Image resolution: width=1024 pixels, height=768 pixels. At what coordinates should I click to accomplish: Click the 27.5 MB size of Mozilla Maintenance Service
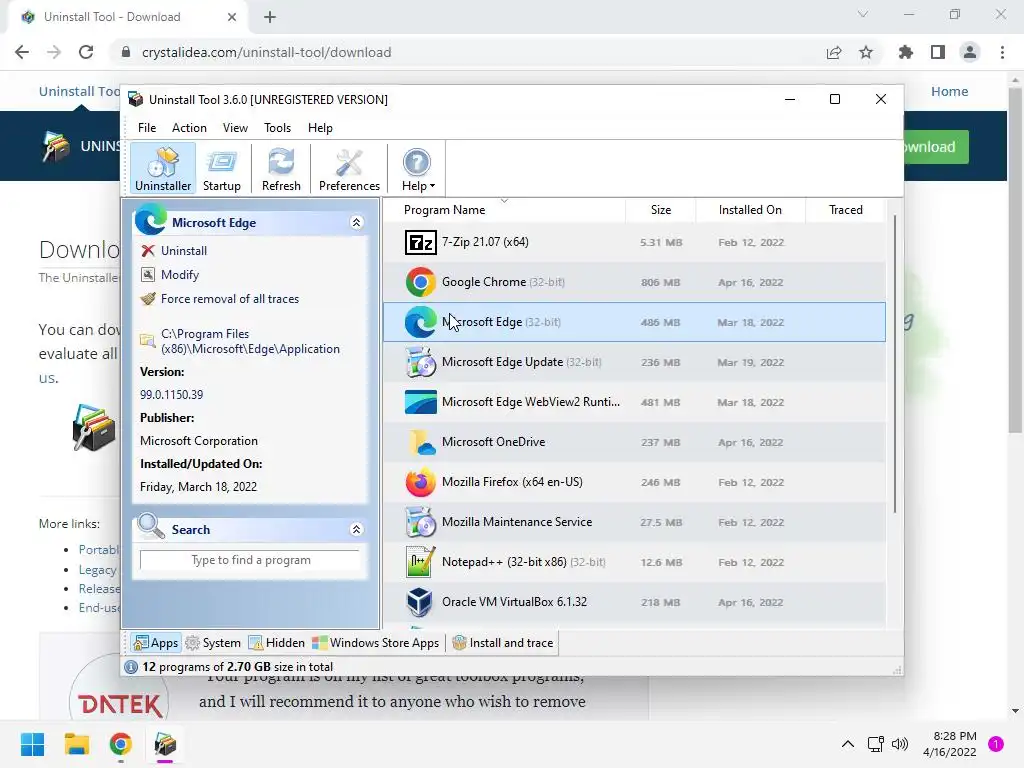(x=661, y=522)
